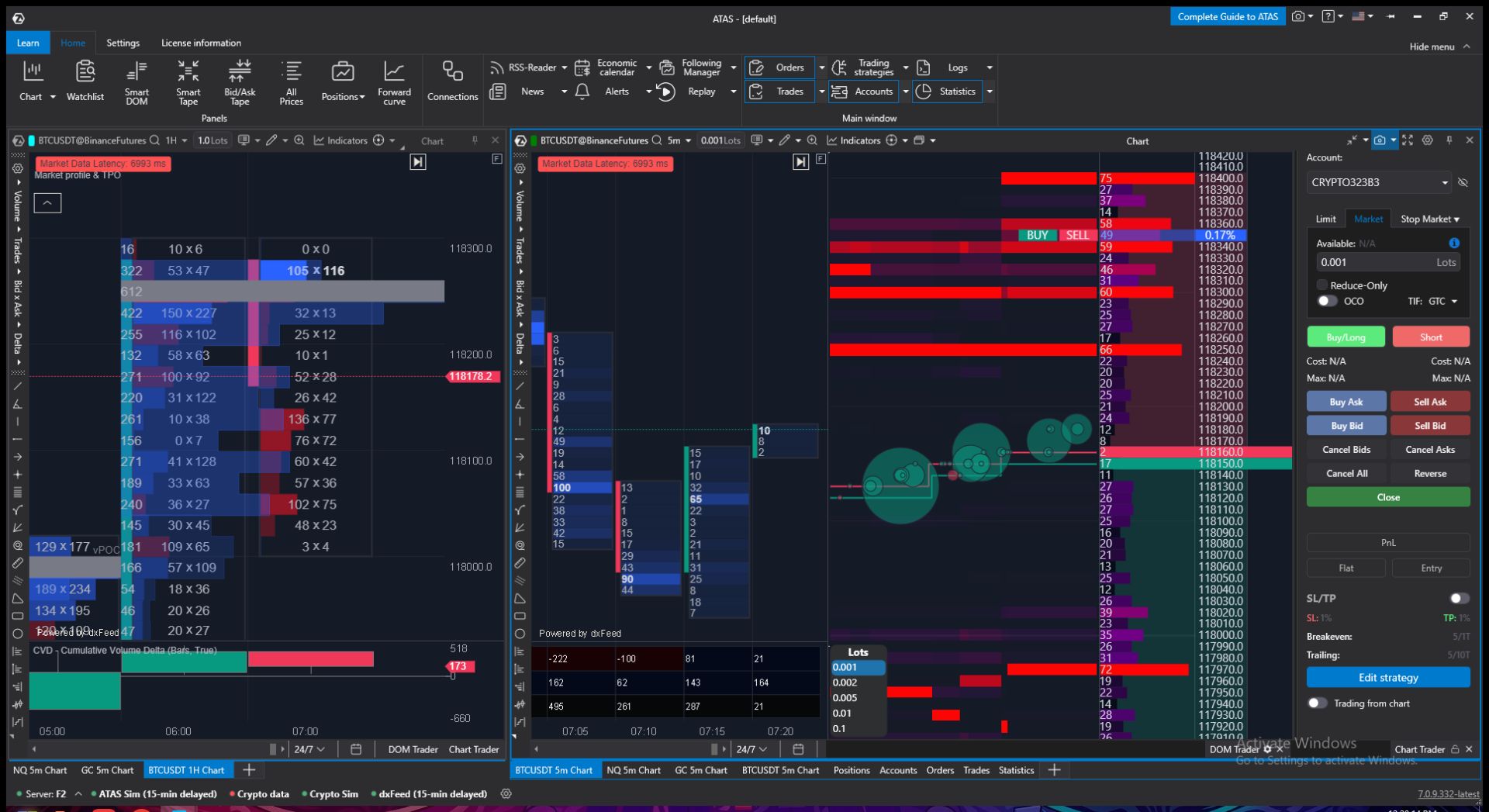Open the Positions tab in bottom bar
This screenshot has width=1489, height=812.
point(852,770)
